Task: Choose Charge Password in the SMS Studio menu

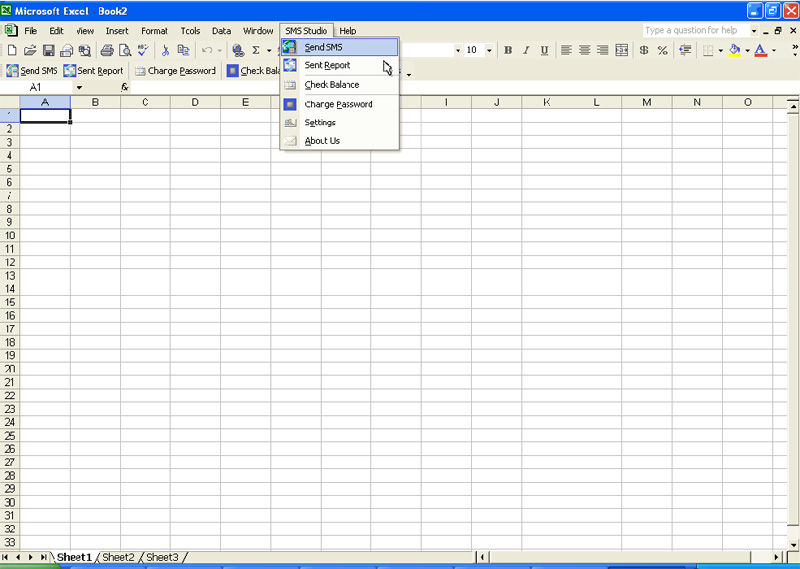Action: coord(339,104)
